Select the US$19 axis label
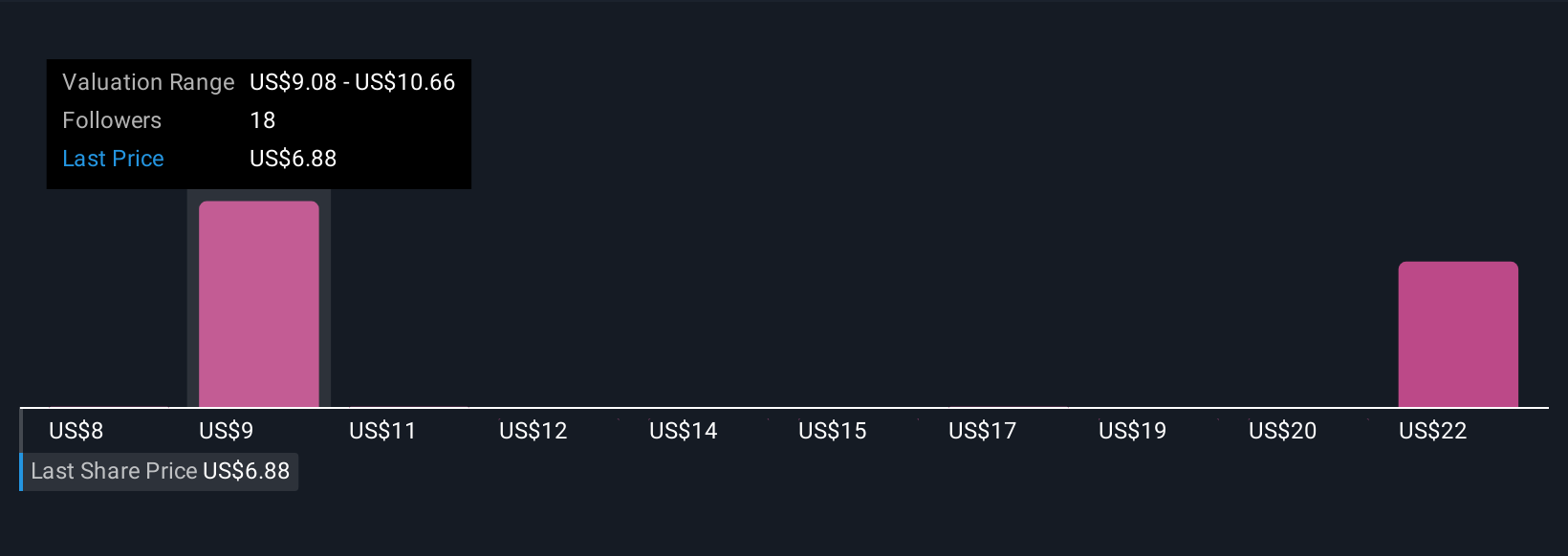1568x556 pixels. (1132, 431)
